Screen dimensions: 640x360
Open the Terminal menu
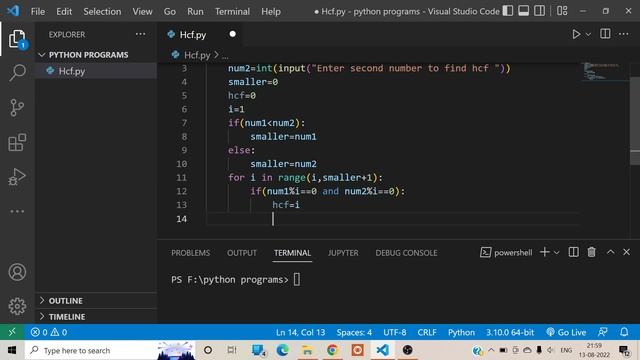click(232, 11)
